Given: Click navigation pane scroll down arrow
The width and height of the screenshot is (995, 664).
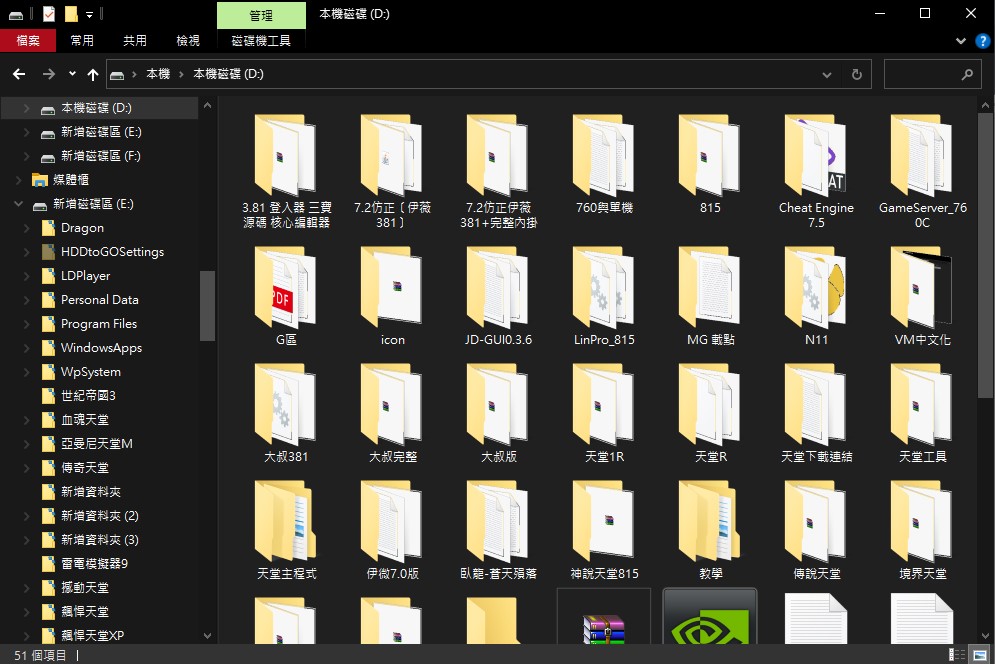Looking at the screenshot, I should click(207, 635).
